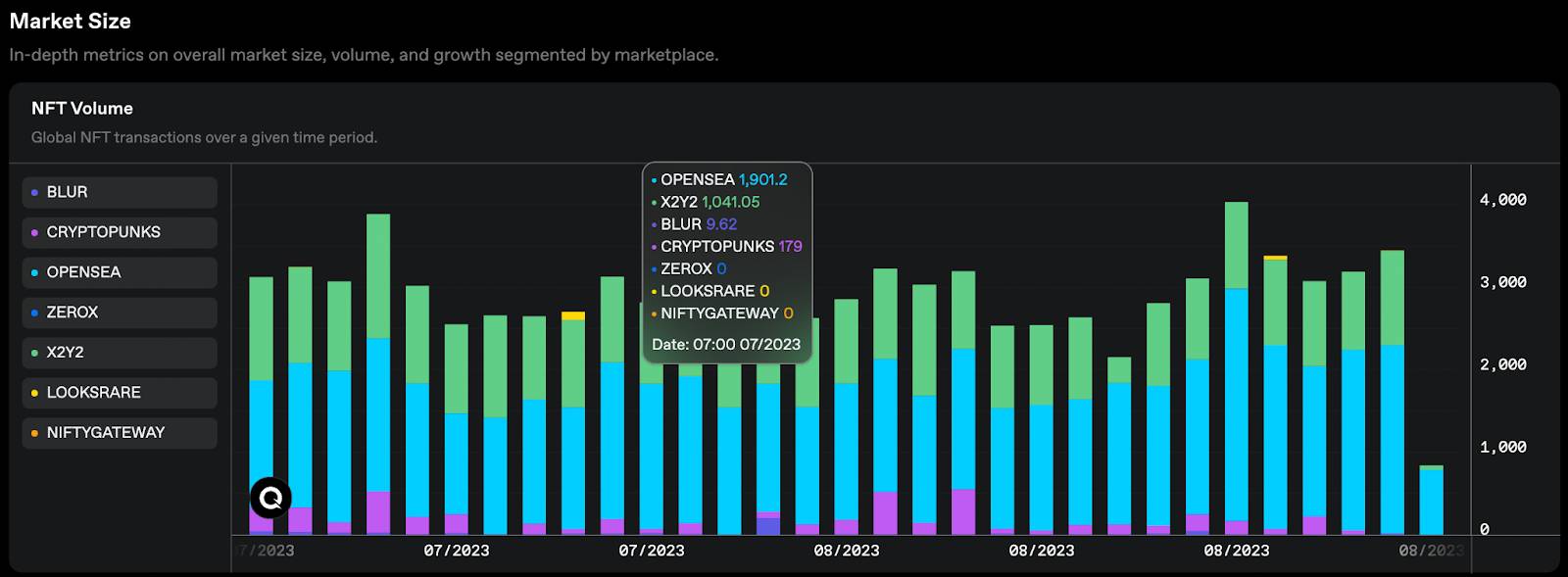The image size is (1568, 577).
Task: Click tooltip line LOOKSRARE 0
Action: (x=710, y=291)
